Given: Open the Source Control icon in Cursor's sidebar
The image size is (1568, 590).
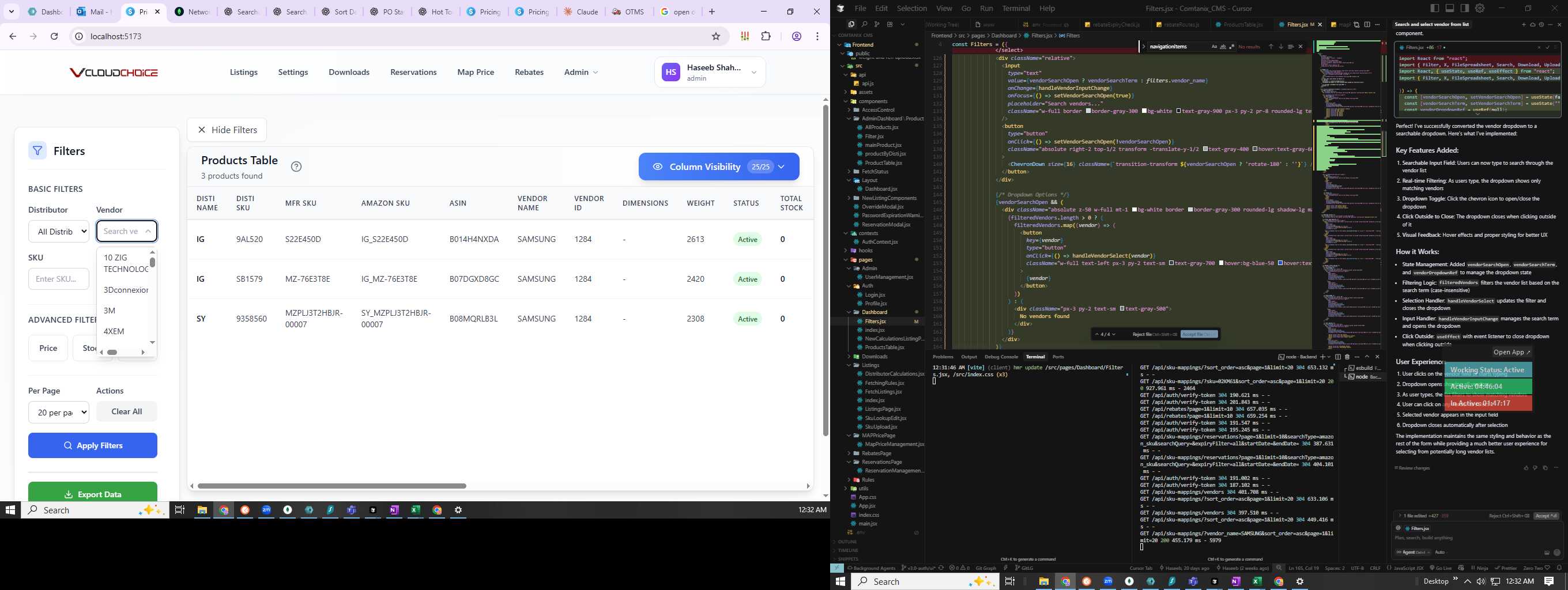Looking at the screenshot, I should point(876,24).
